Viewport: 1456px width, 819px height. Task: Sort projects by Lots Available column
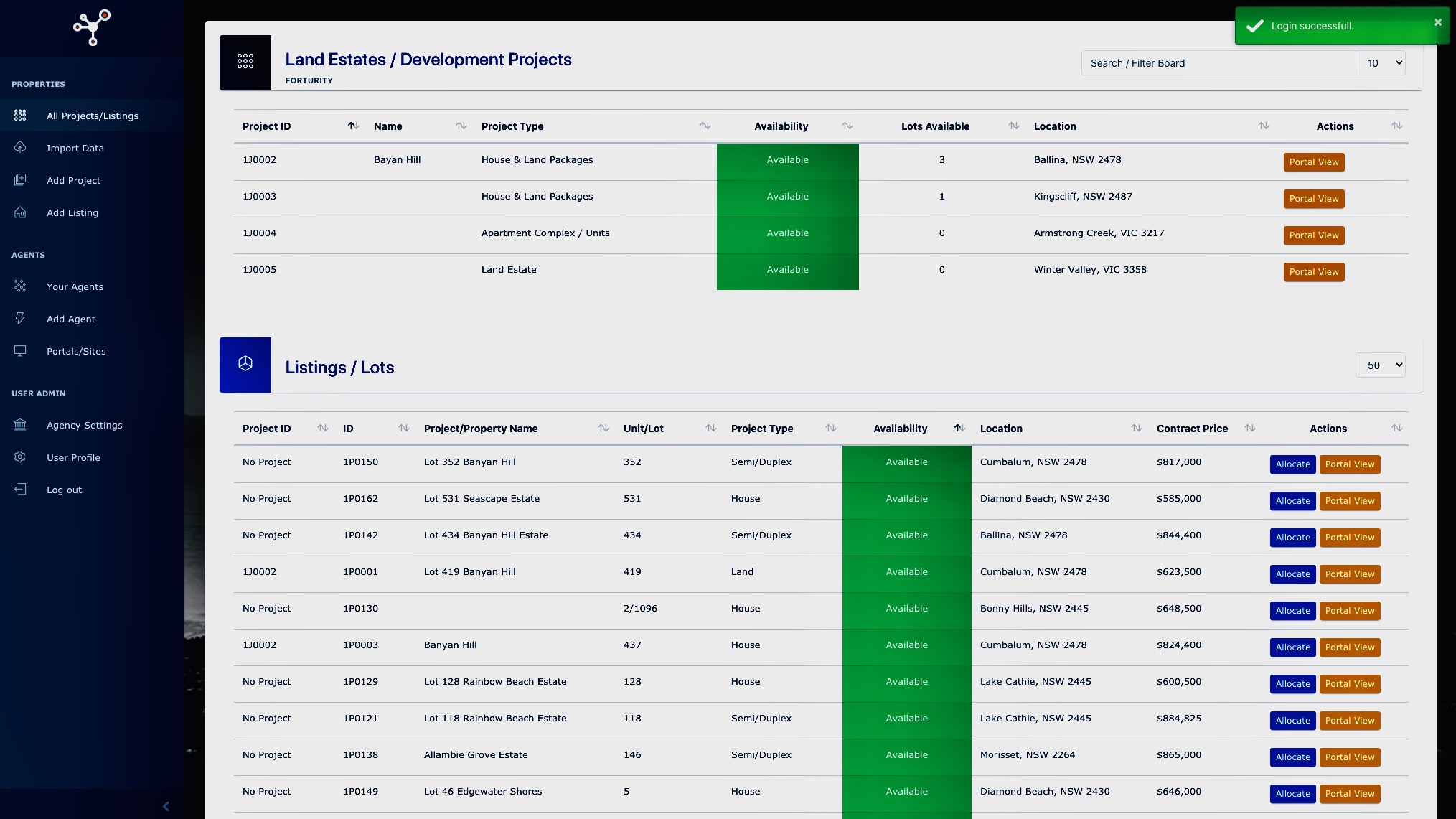tap(1013, 126)
